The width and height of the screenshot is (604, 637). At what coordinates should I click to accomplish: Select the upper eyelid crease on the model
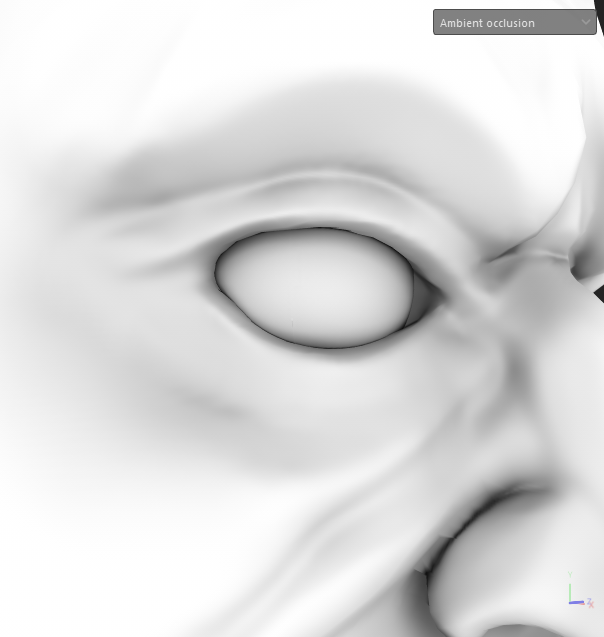pyautogui.click(x=330, y=203)
